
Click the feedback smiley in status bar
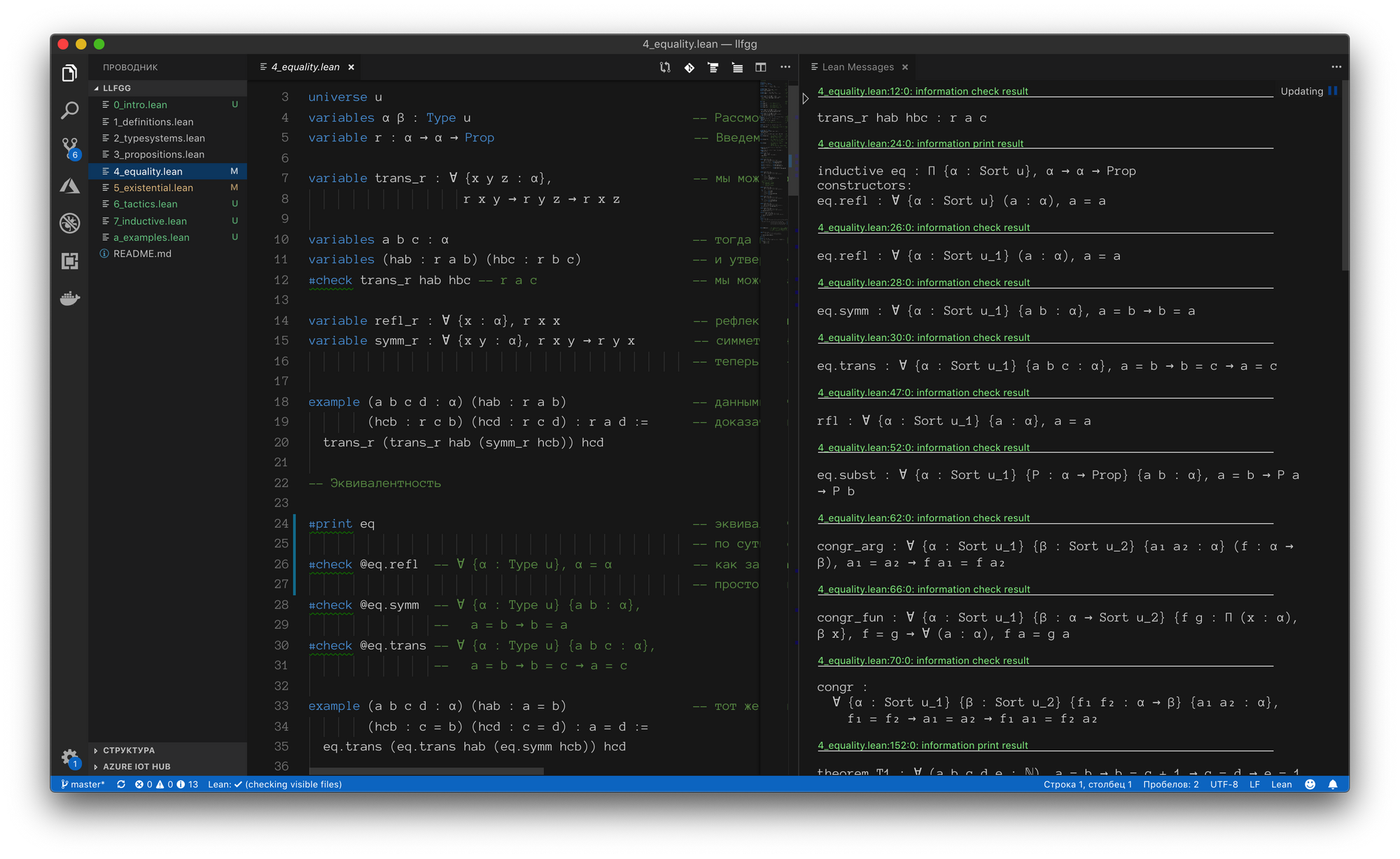[1310, 784]
